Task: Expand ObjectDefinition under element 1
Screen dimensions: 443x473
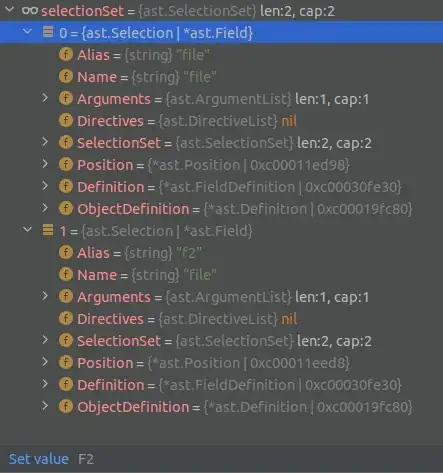Action: pyautogui.click(x=45, y=406)
